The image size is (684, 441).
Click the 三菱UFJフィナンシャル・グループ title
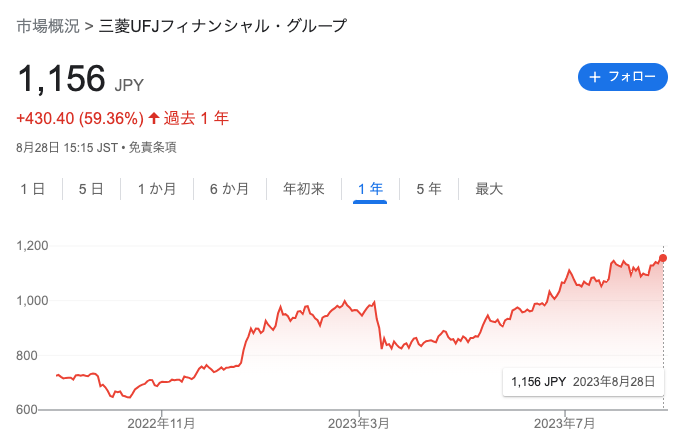[223, 26]
